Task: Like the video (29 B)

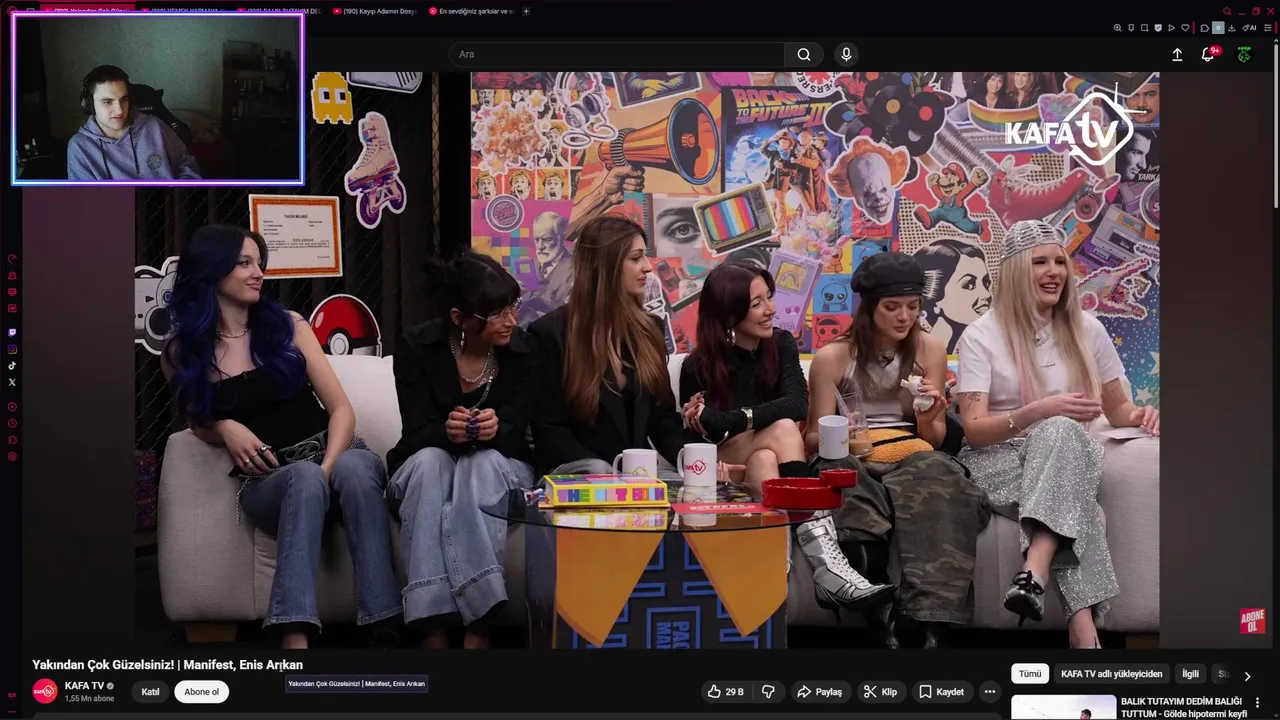Action: (x=726, y=691)
